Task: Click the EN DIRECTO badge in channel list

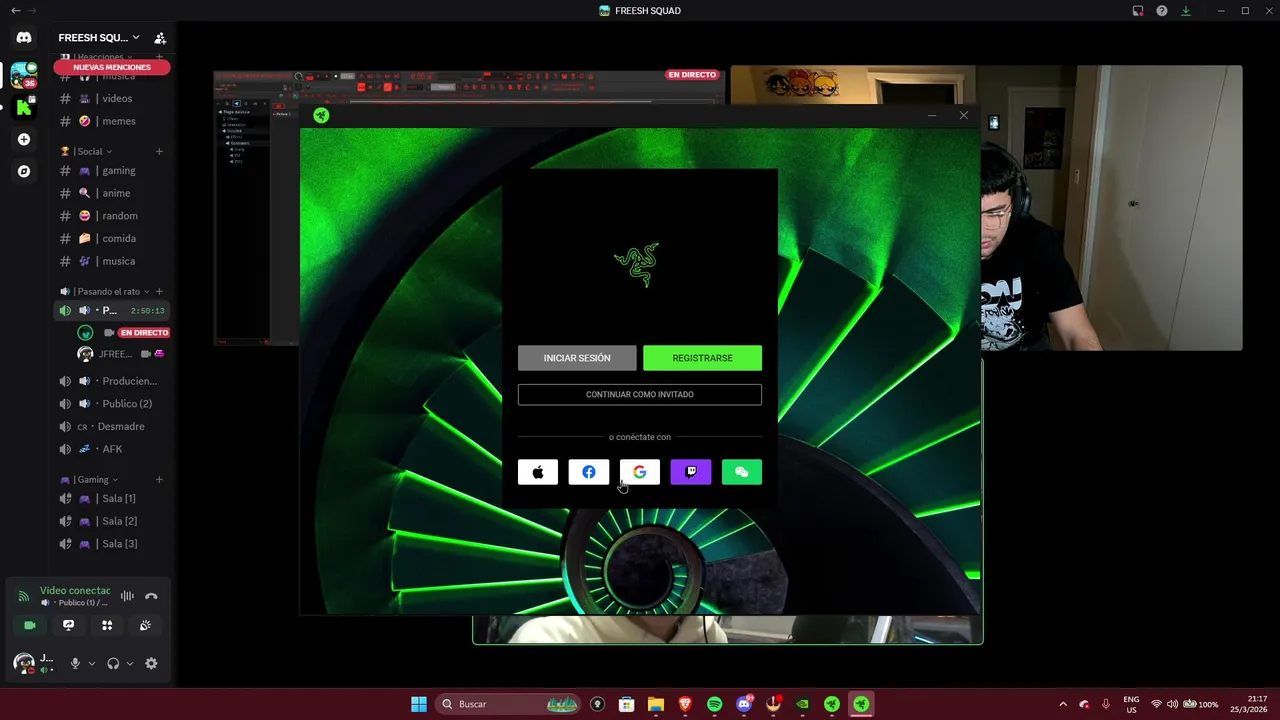Action: click(x=144, y=332)
